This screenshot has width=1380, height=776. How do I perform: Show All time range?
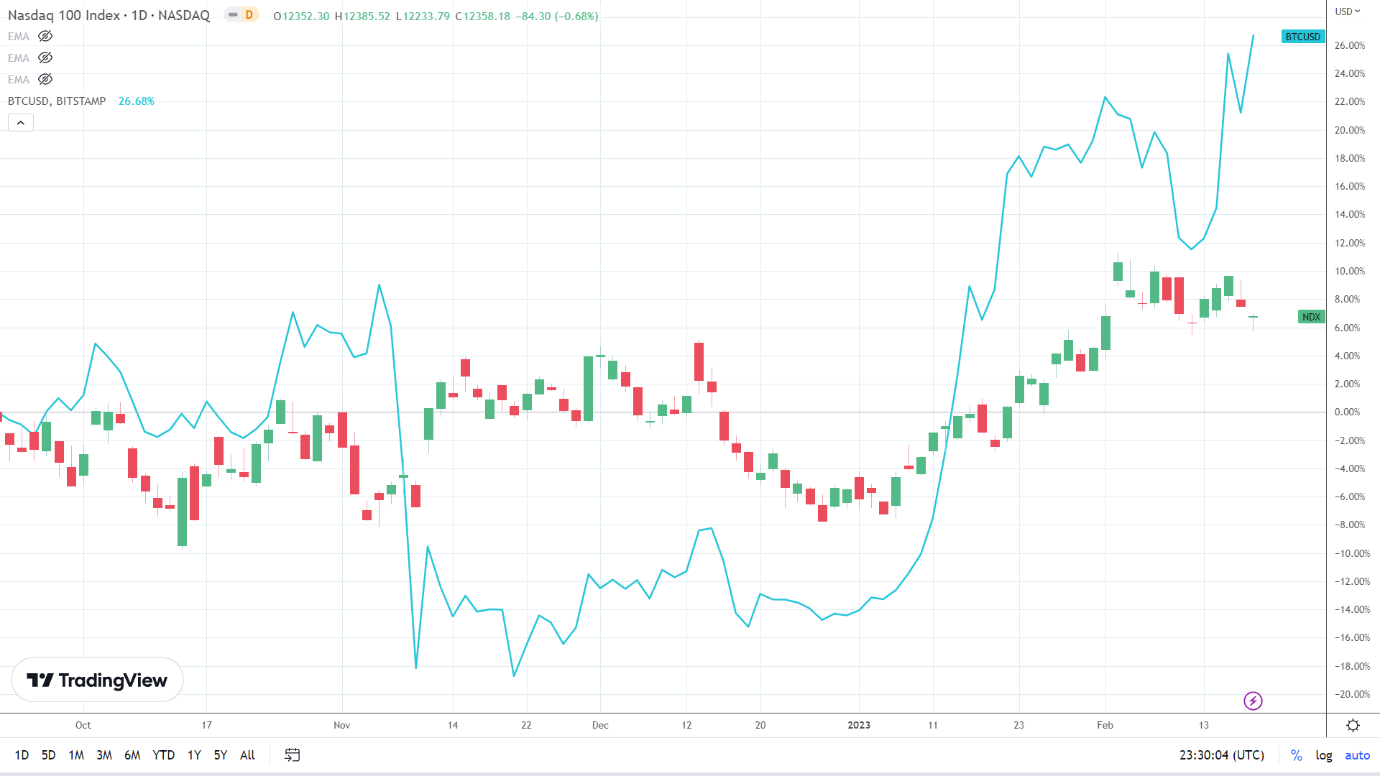(x=247, y=755)
